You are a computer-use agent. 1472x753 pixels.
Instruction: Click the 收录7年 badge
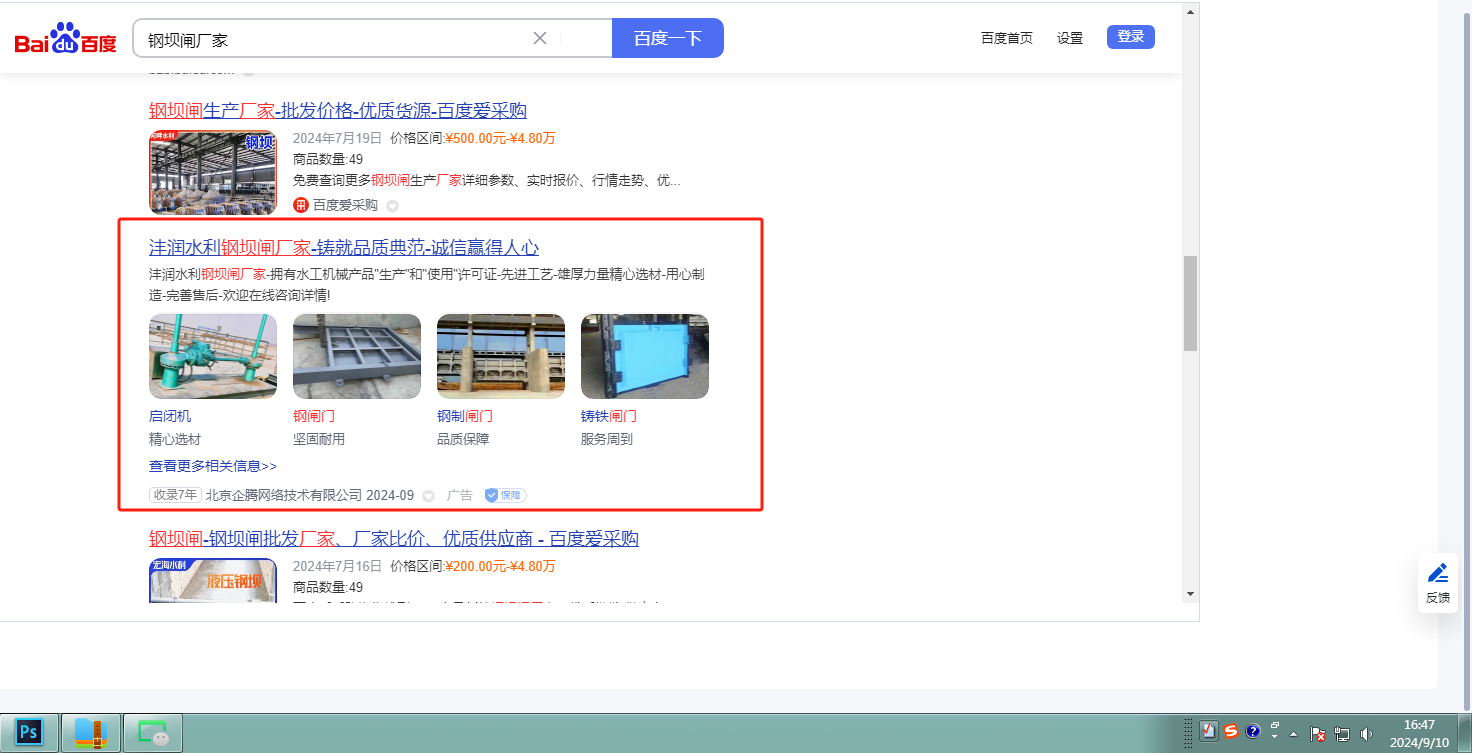[175, 495]
